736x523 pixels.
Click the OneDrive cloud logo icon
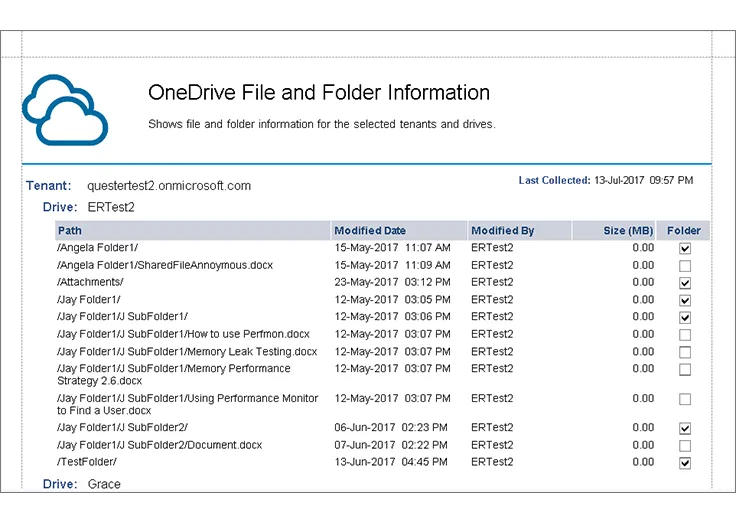pos(65,110)
